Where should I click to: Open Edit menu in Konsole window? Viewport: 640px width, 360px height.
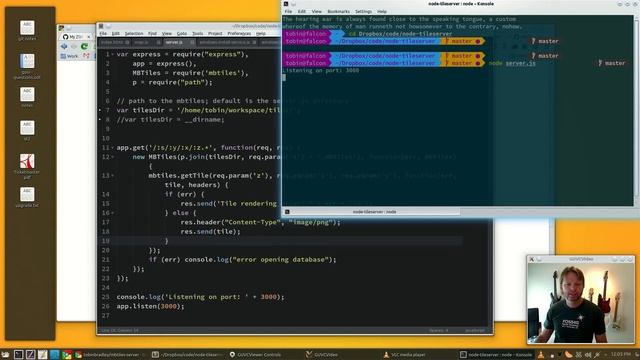[302, 11]
